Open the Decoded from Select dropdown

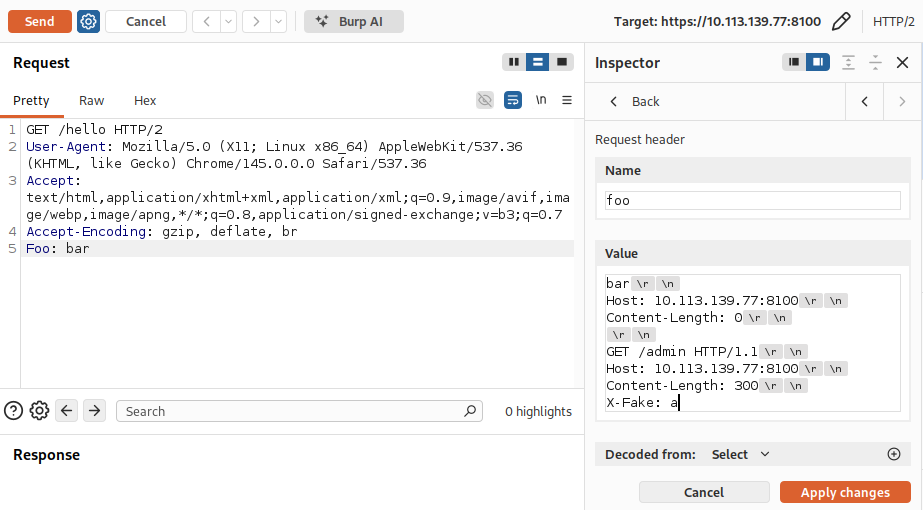(741, 454)
